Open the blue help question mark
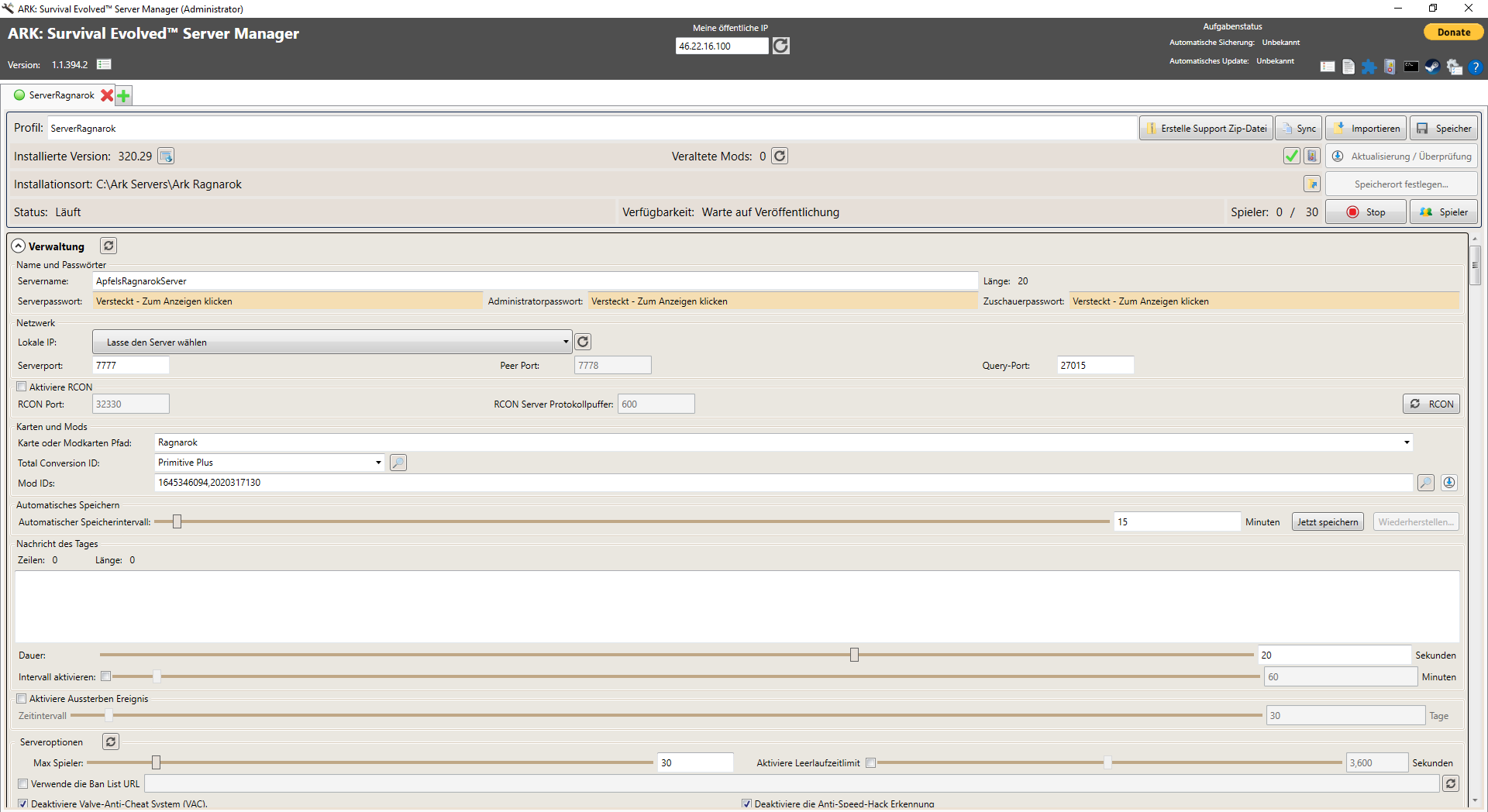Image resolution: width=1488 pixels, height=812 pixels. coord(1476,67)
